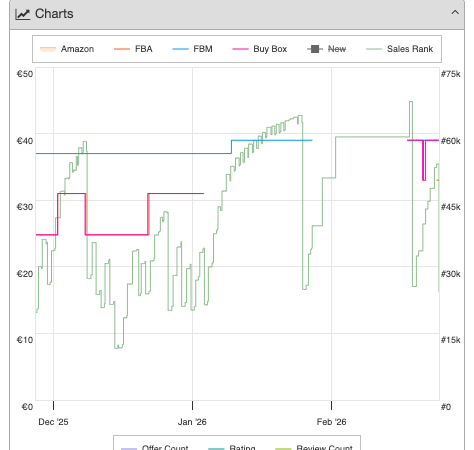Toggle the Offer Count legend item
Image resolution: width=474 pixels, height=450 pixels.
tap(155, 447)
